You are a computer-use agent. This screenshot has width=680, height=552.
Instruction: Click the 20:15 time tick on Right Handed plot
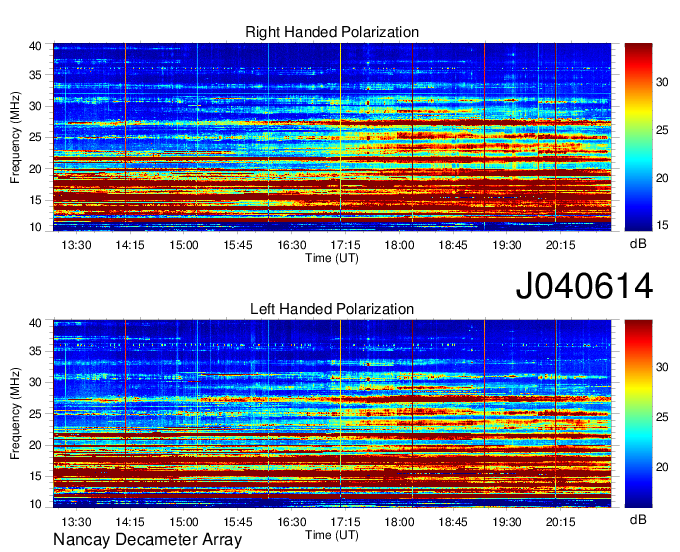(x=560, y=245)
